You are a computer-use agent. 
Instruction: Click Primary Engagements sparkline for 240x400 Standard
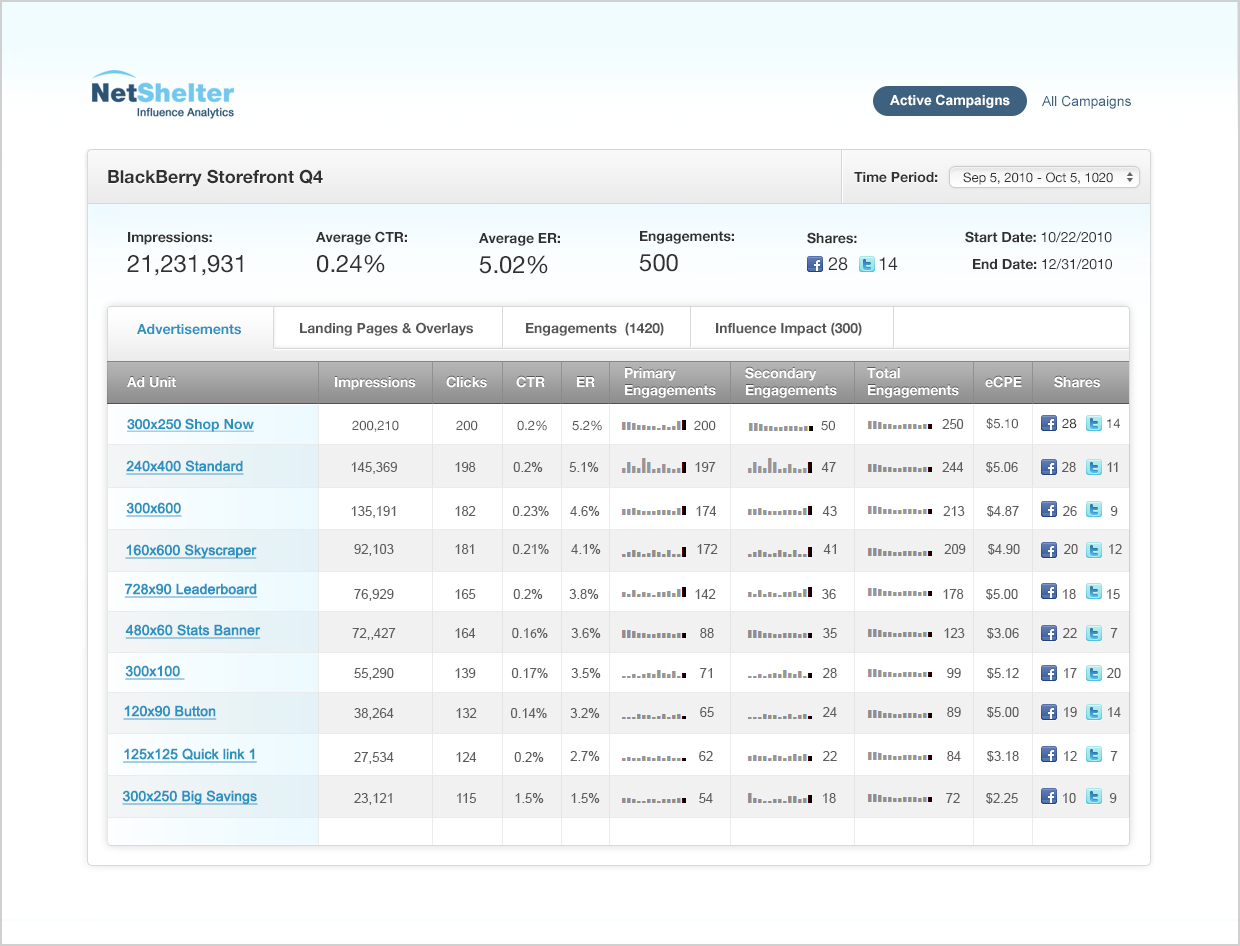click(654, 466)
